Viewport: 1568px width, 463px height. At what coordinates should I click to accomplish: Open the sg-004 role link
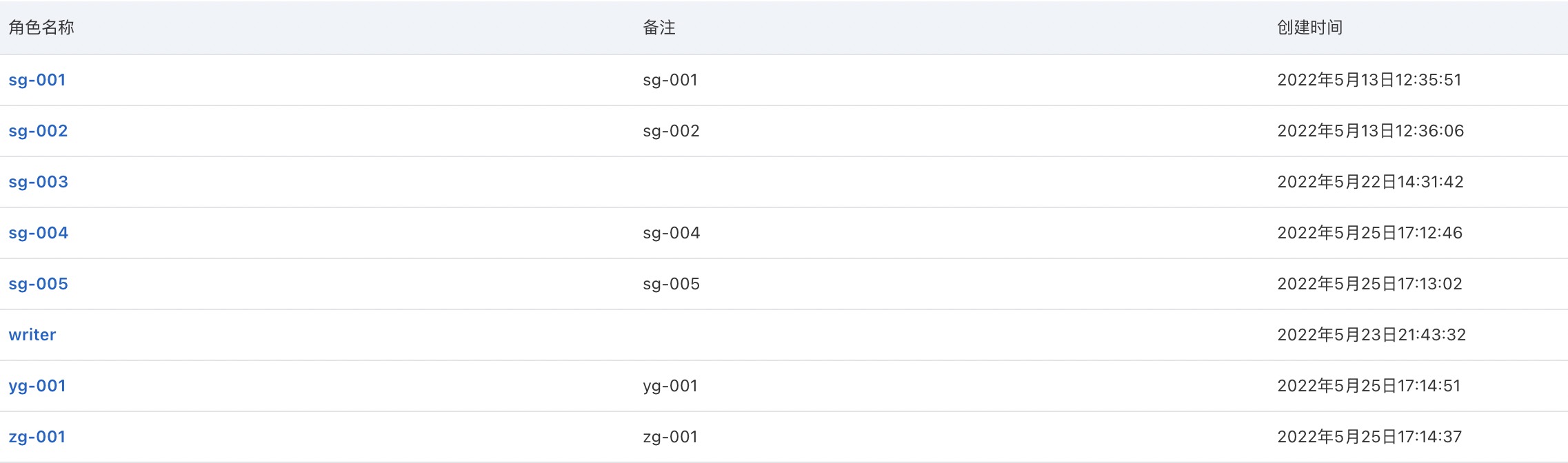[x=38, y=234]
